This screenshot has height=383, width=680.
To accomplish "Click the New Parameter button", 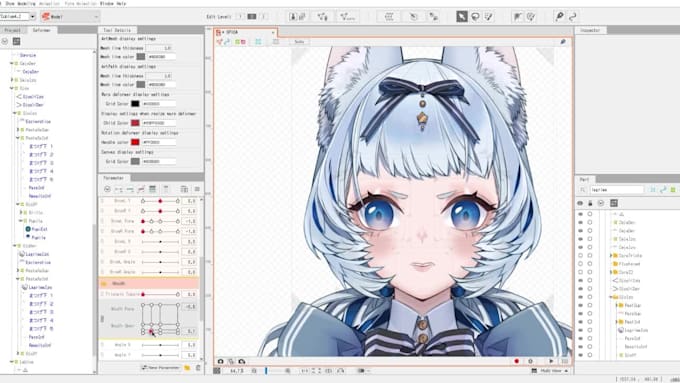I will tap(160, 368).
